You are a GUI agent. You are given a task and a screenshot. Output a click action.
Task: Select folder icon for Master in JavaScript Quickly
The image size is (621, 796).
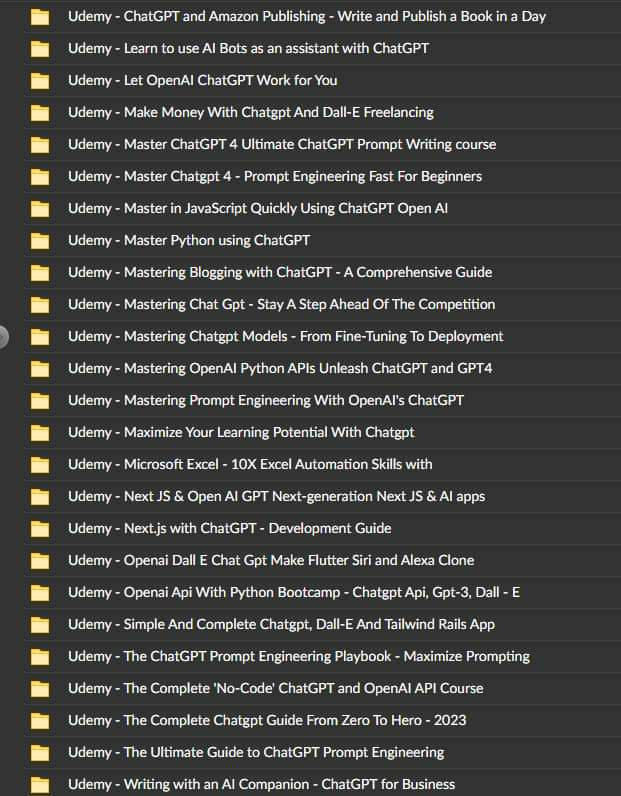[x=40, y=209]
